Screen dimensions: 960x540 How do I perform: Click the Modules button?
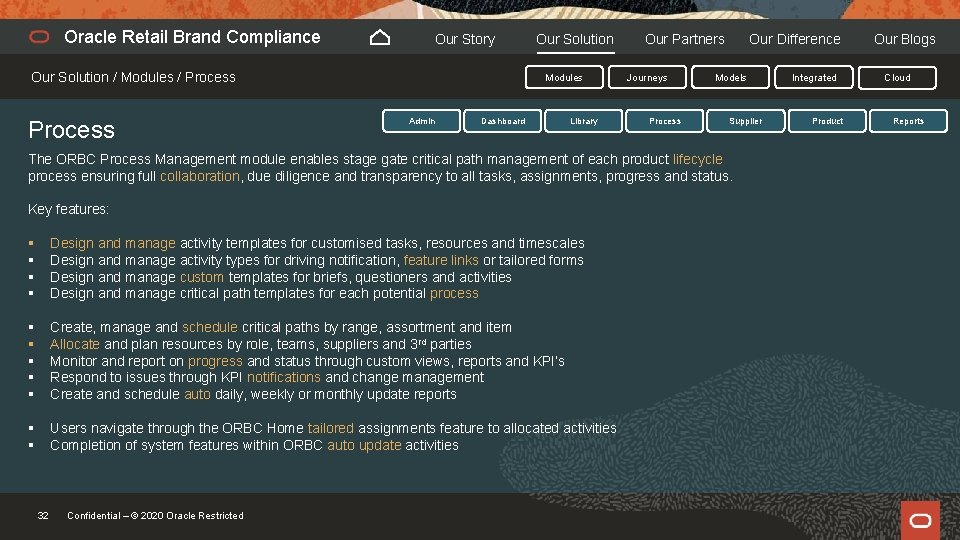pos(564,78)
